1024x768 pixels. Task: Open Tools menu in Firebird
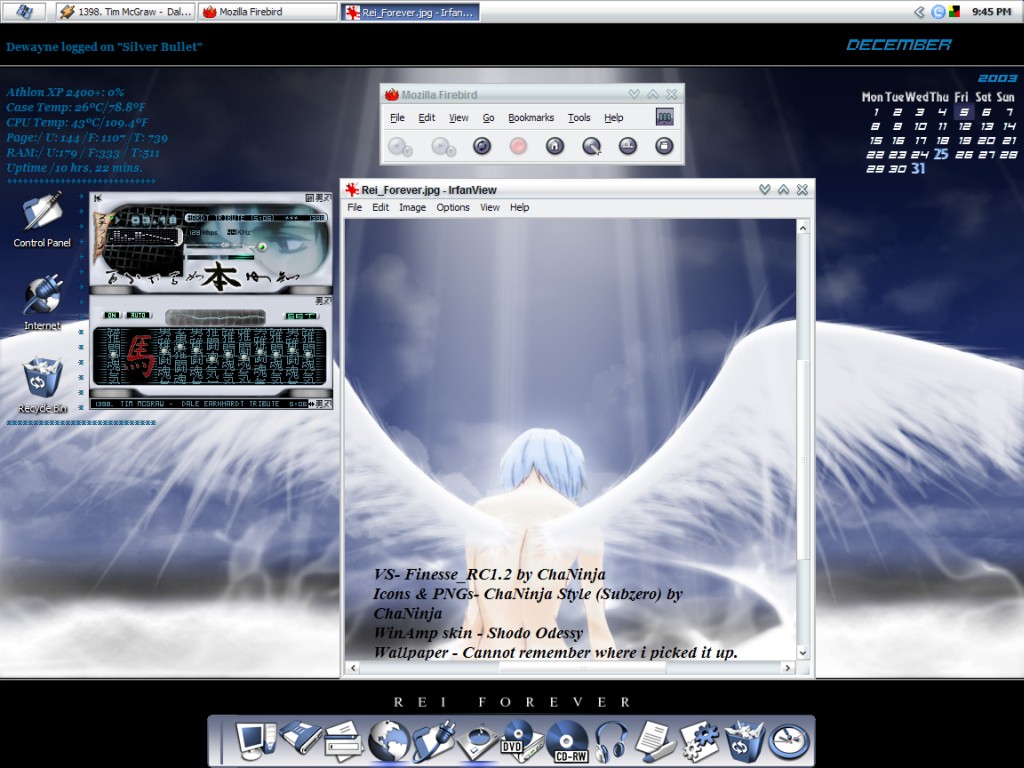pyautogui.click(x=579, y=118)
